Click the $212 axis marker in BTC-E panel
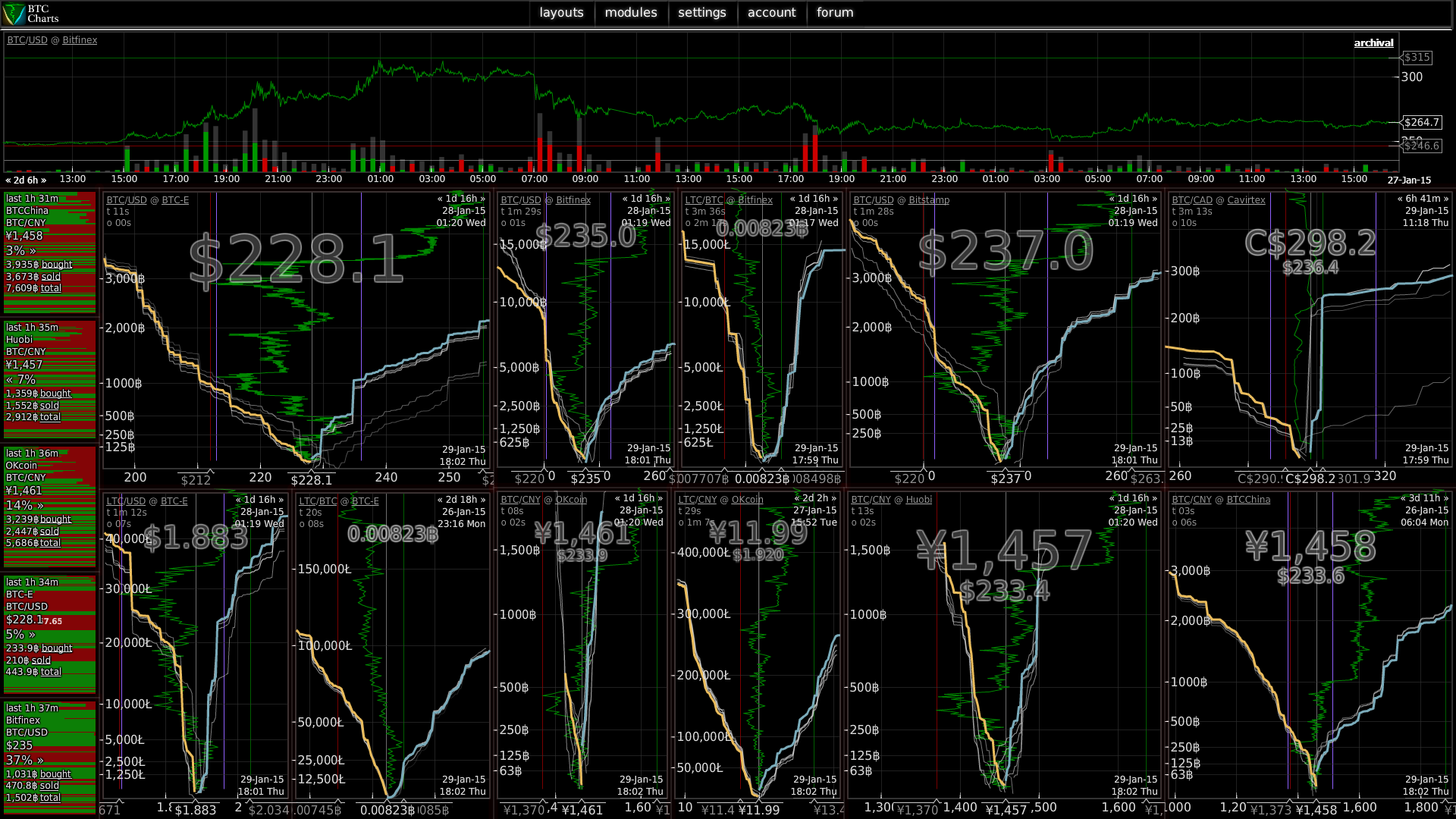1456x819 pixels. coord(196,480)
